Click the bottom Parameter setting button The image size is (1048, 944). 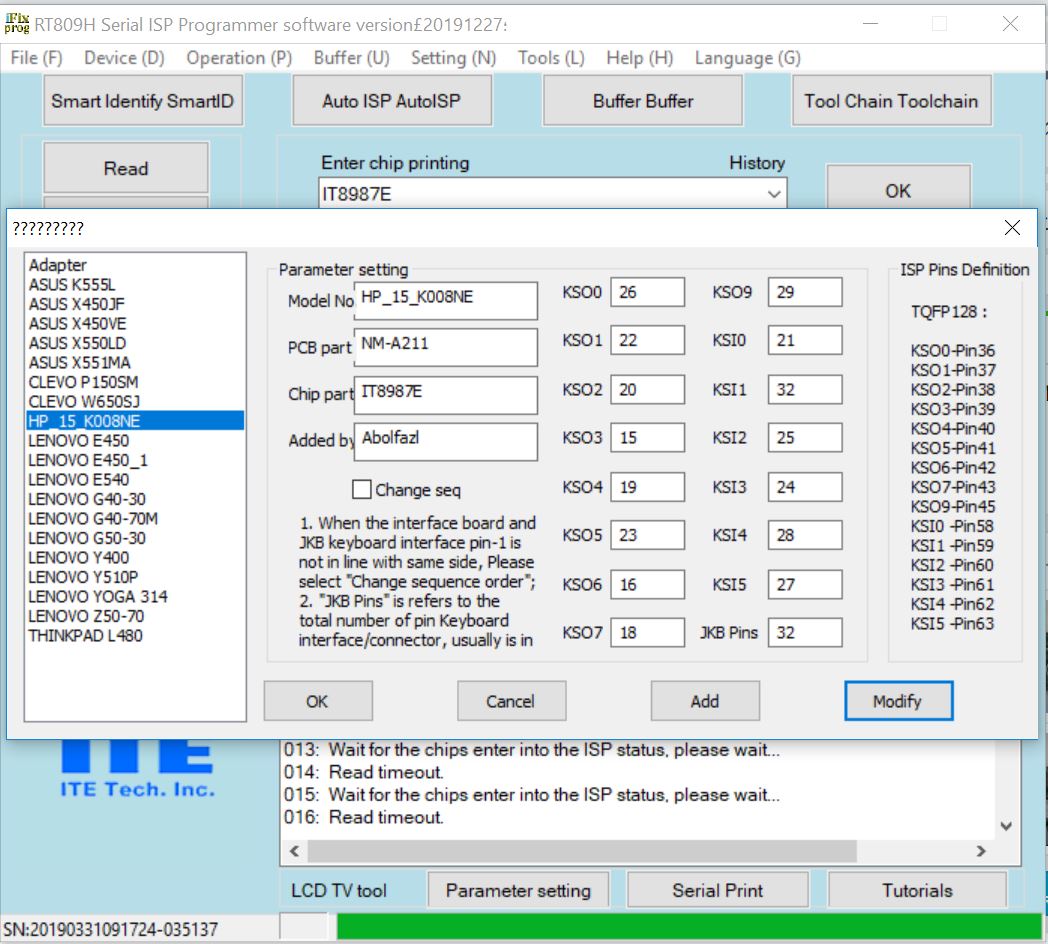(x=518, y=890)
